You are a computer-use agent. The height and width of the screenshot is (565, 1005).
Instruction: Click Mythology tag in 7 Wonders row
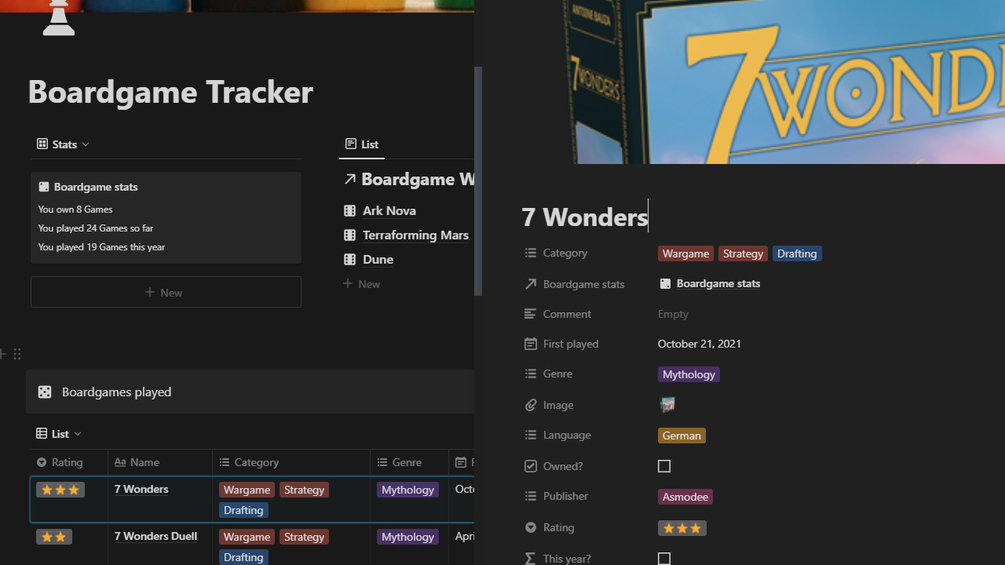tap(408, 489)
